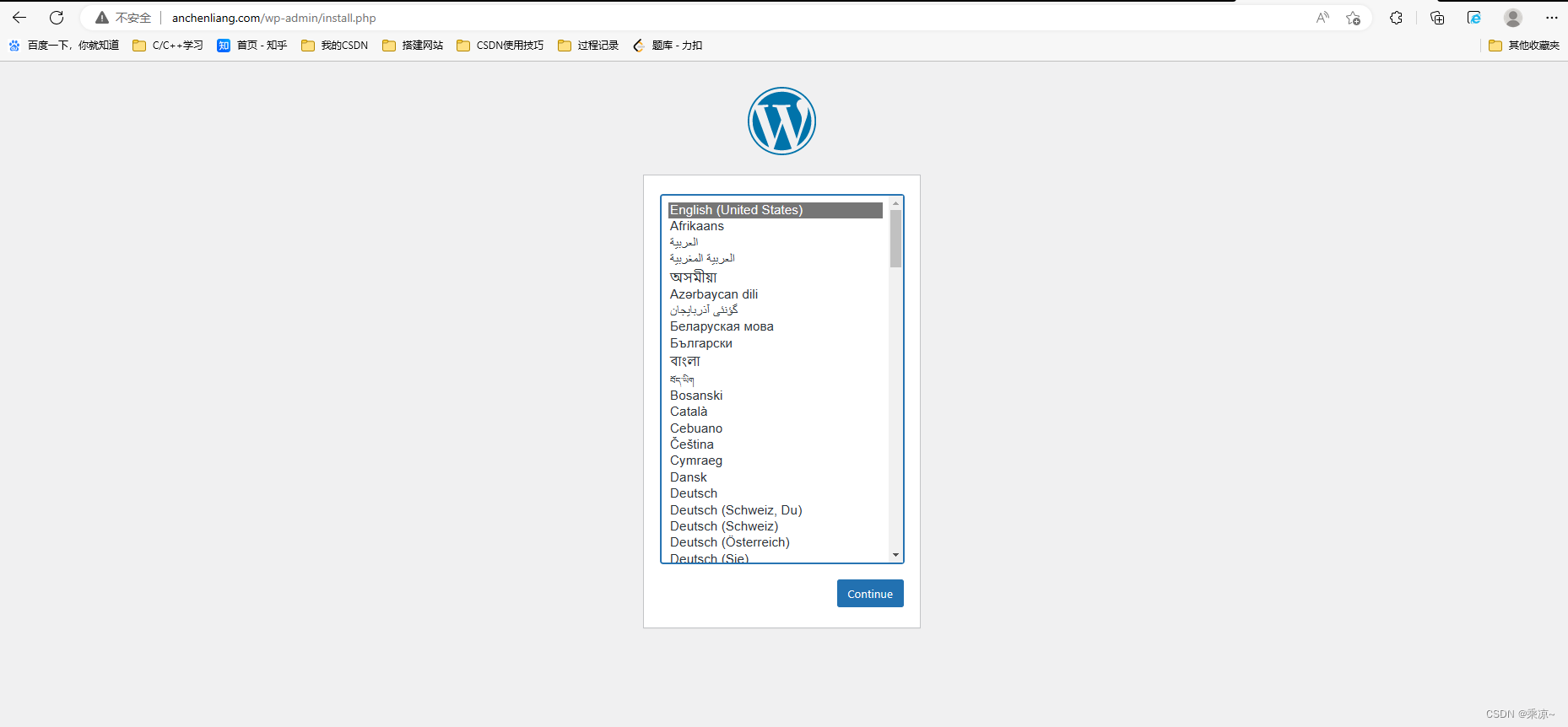
Task: Click language list scroll-up arrow
Action: pyautogui.click(x=895, y=203)
